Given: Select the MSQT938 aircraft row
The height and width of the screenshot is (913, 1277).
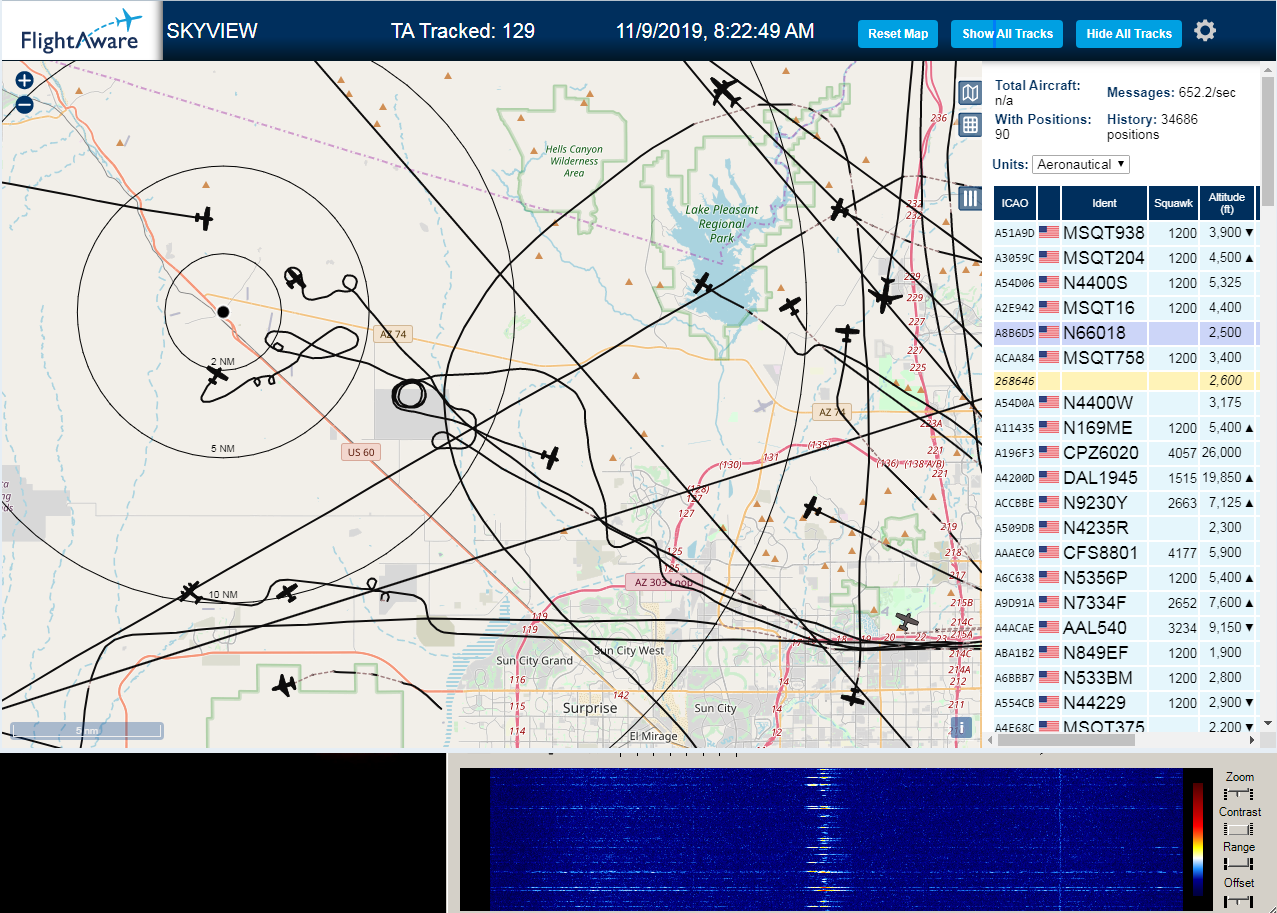Looking at the screenshot, I should point(1125,232).
